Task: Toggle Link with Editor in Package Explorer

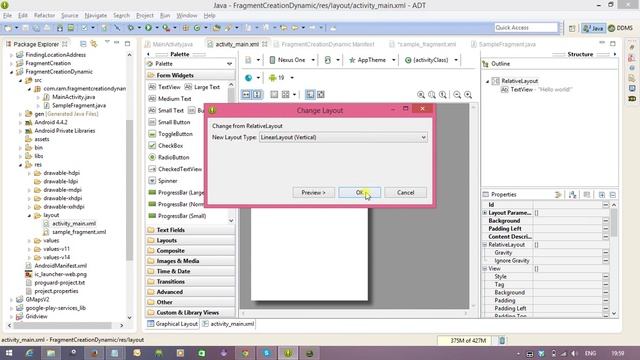Action: click(94, 44)
